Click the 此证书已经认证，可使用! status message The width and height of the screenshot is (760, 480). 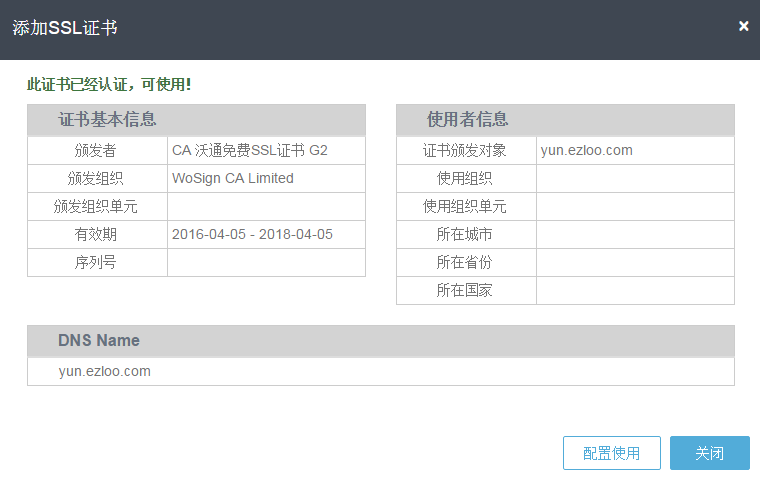(x=109, y=84)
